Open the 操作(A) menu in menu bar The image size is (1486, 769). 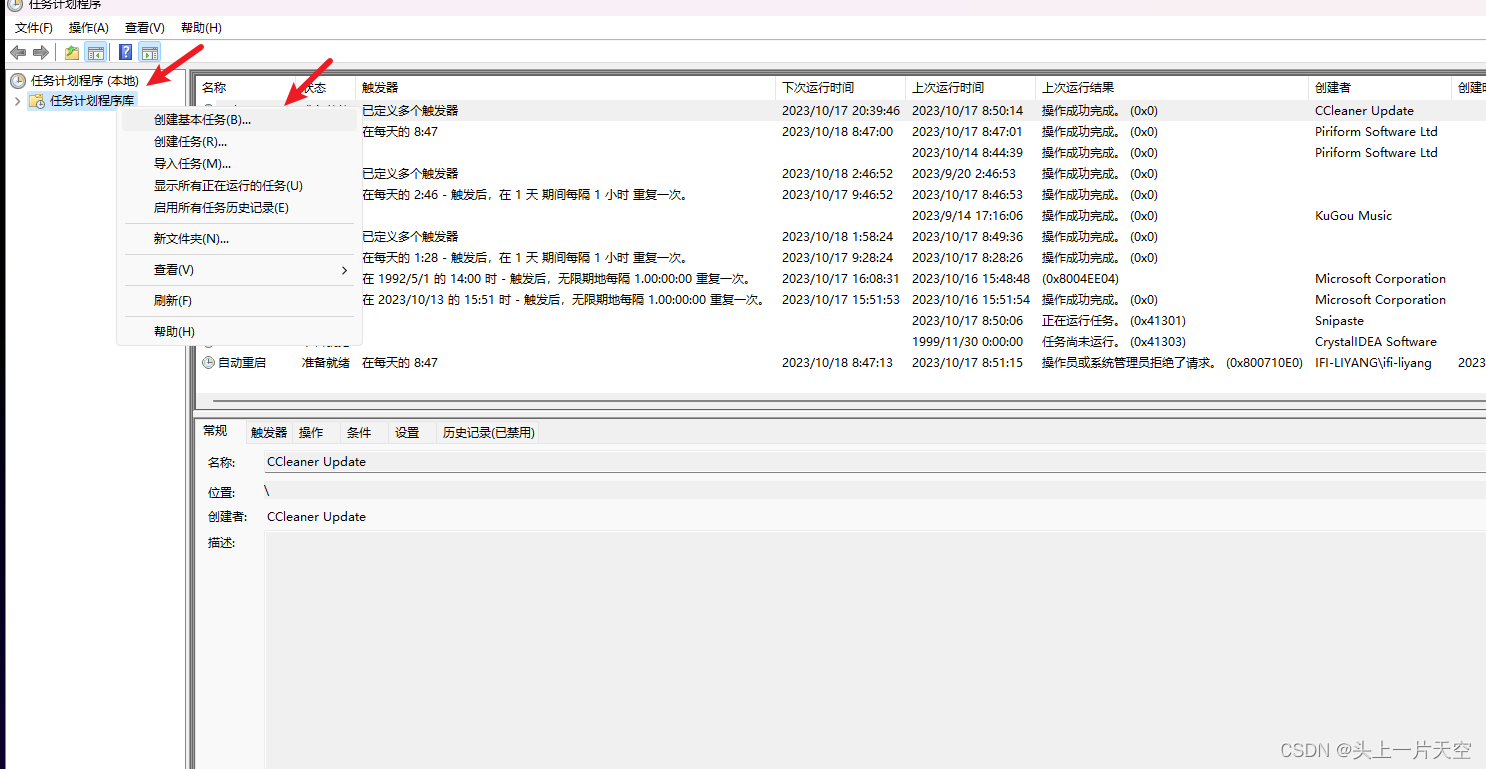click(x=89, y=28)
